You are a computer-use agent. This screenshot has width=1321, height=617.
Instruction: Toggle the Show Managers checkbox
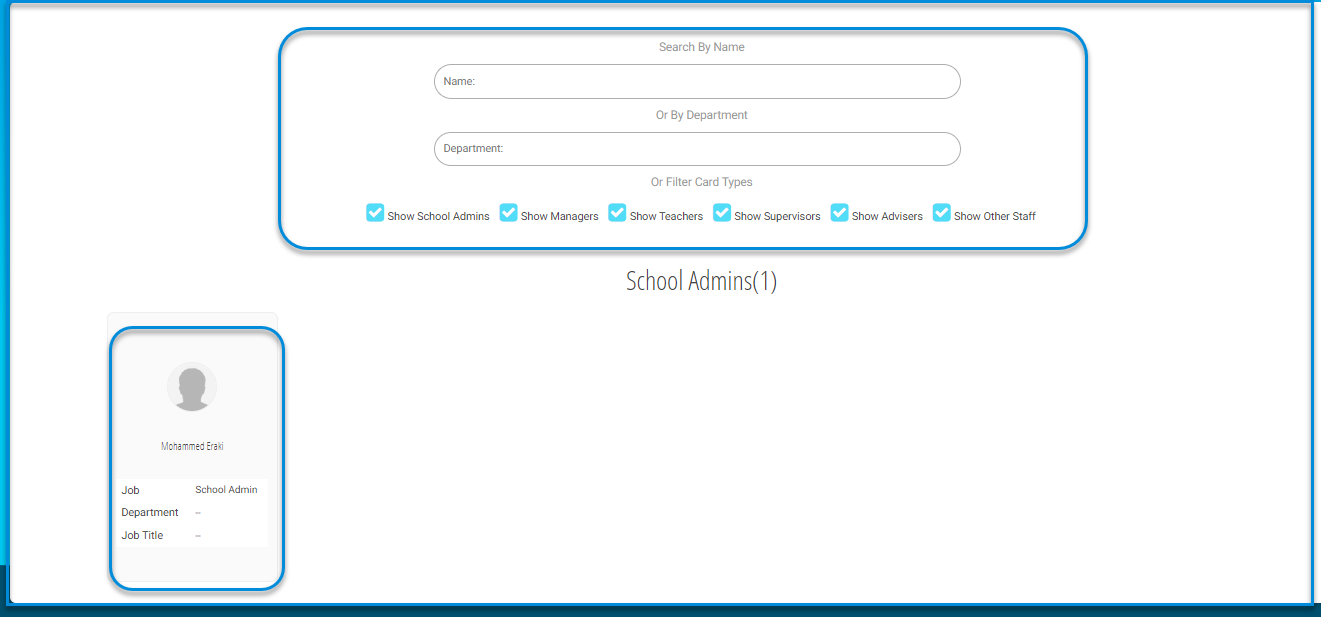(509, 213)
